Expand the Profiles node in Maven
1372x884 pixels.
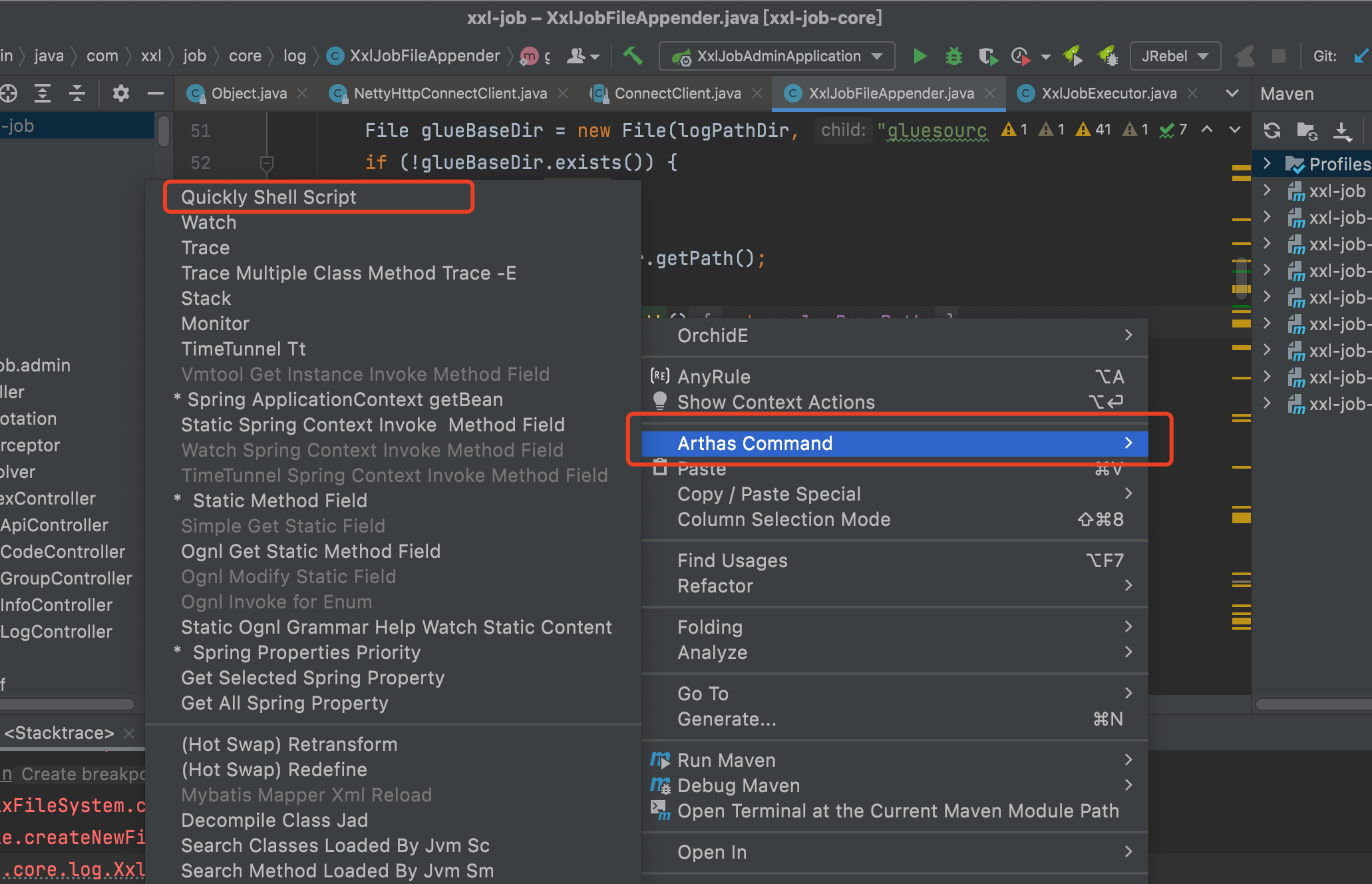coord(1268,164)
